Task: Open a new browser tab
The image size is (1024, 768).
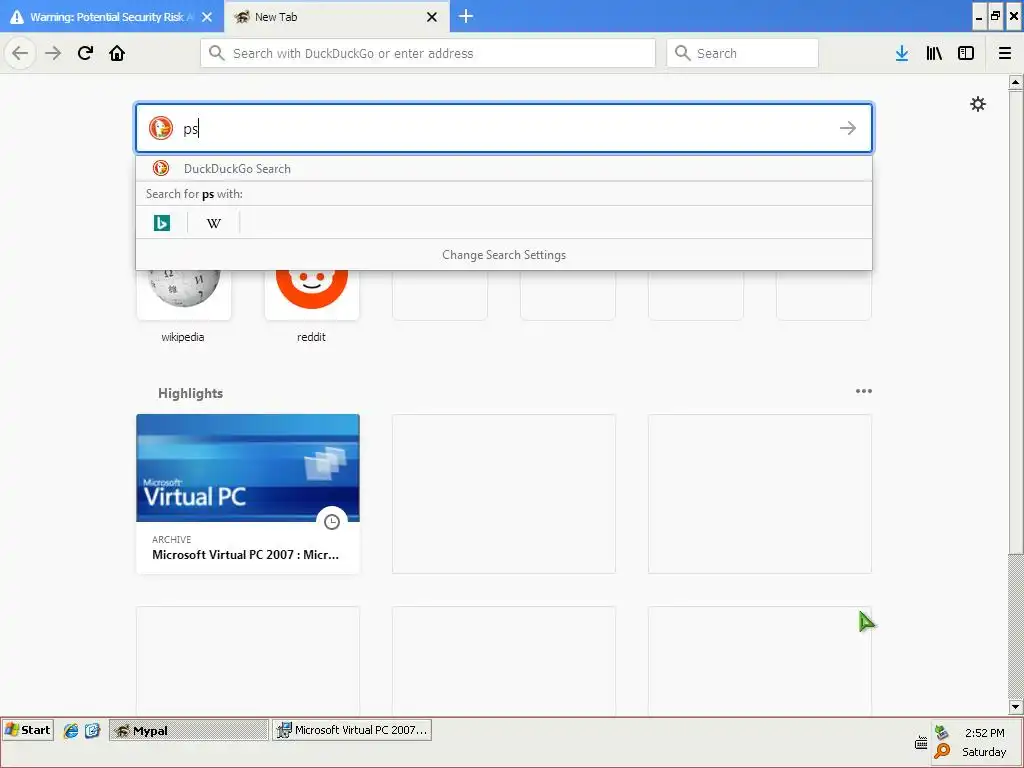Action: (466, 16)
